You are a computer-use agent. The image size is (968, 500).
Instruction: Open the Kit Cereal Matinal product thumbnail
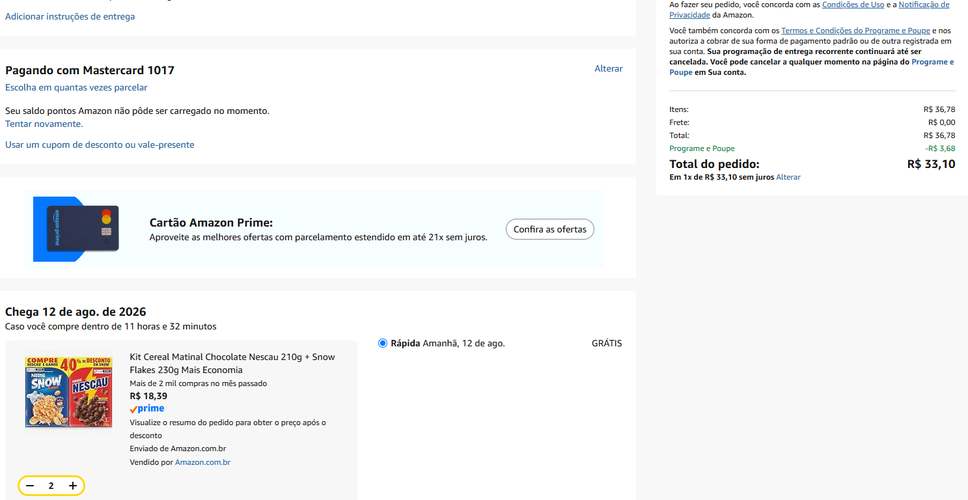coord(69,392)
